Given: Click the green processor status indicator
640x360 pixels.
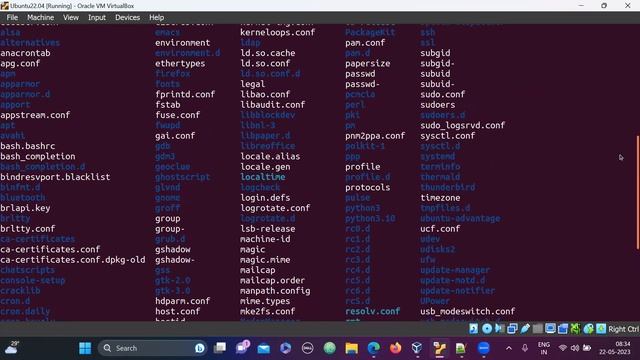Looking at the screenshot, I should pyautogui.click(x=576, y=329).
